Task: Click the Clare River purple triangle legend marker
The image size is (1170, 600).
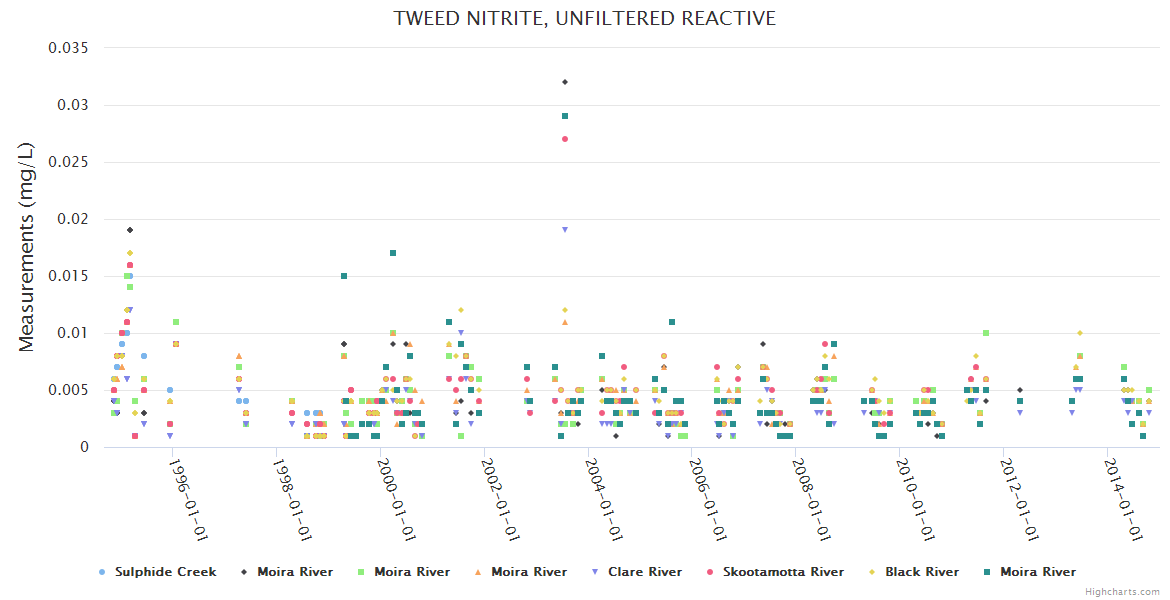Action: pos(596,572)
